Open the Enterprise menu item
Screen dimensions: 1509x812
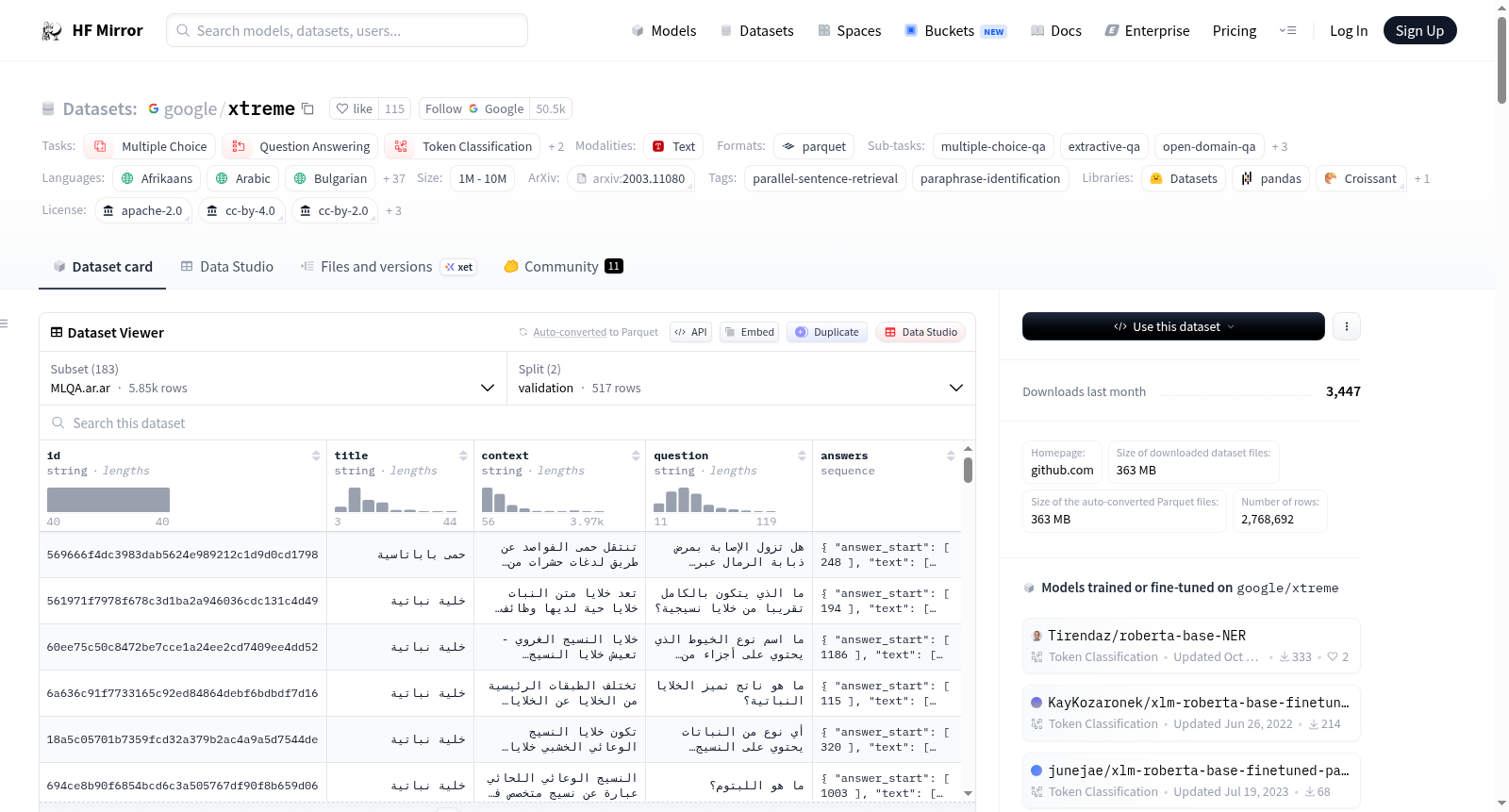pyautogui.click(x=1148, y=31)
